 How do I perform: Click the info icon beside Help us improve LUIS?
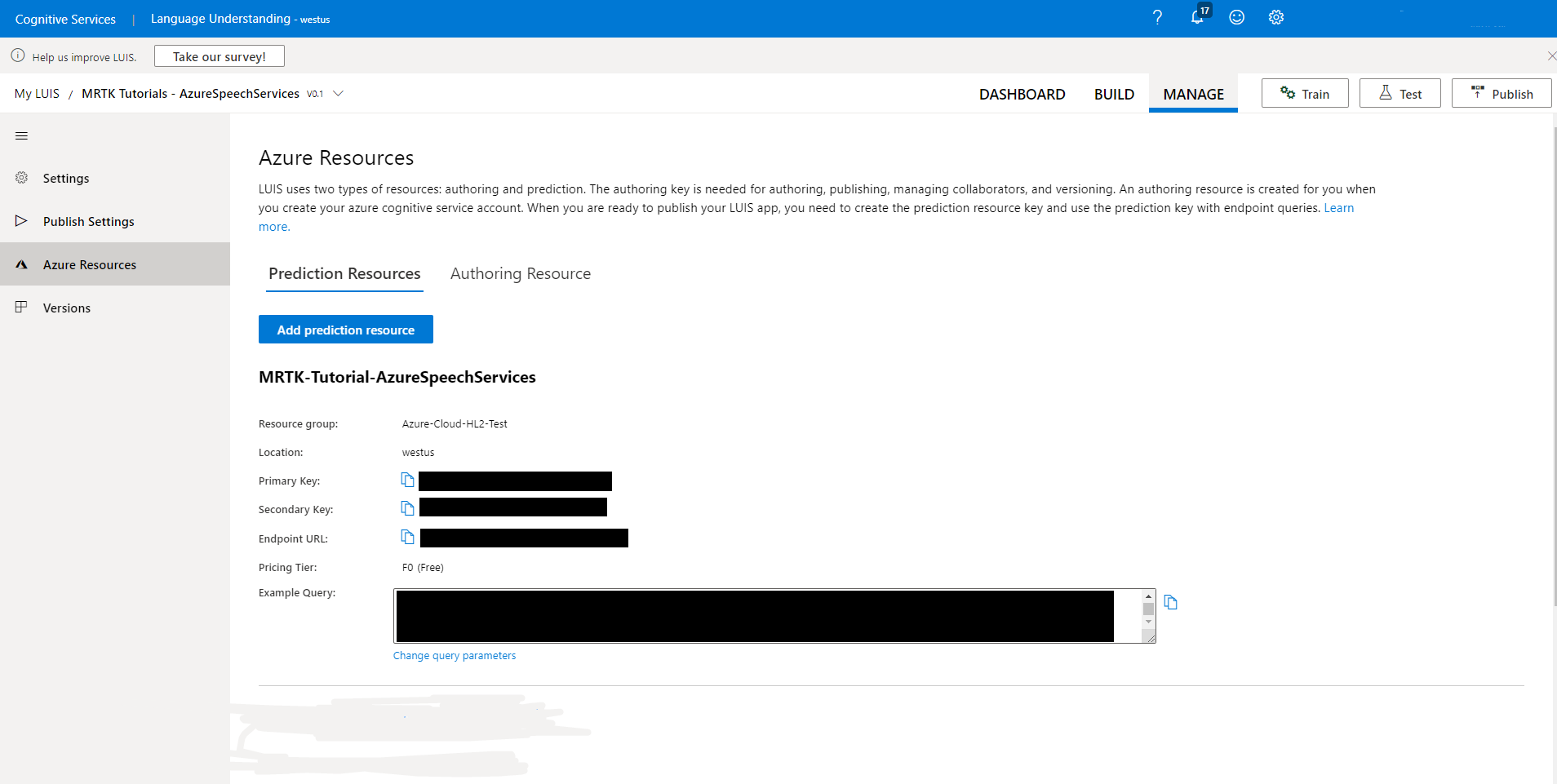point(18,55)
